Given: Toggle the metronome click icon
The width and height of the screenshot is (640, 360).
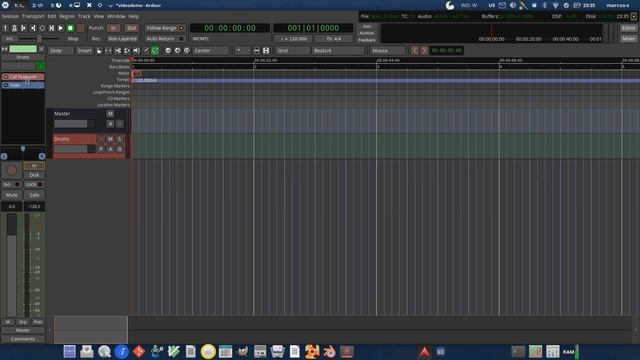Looking at the screenshot, I should (14, 28).
